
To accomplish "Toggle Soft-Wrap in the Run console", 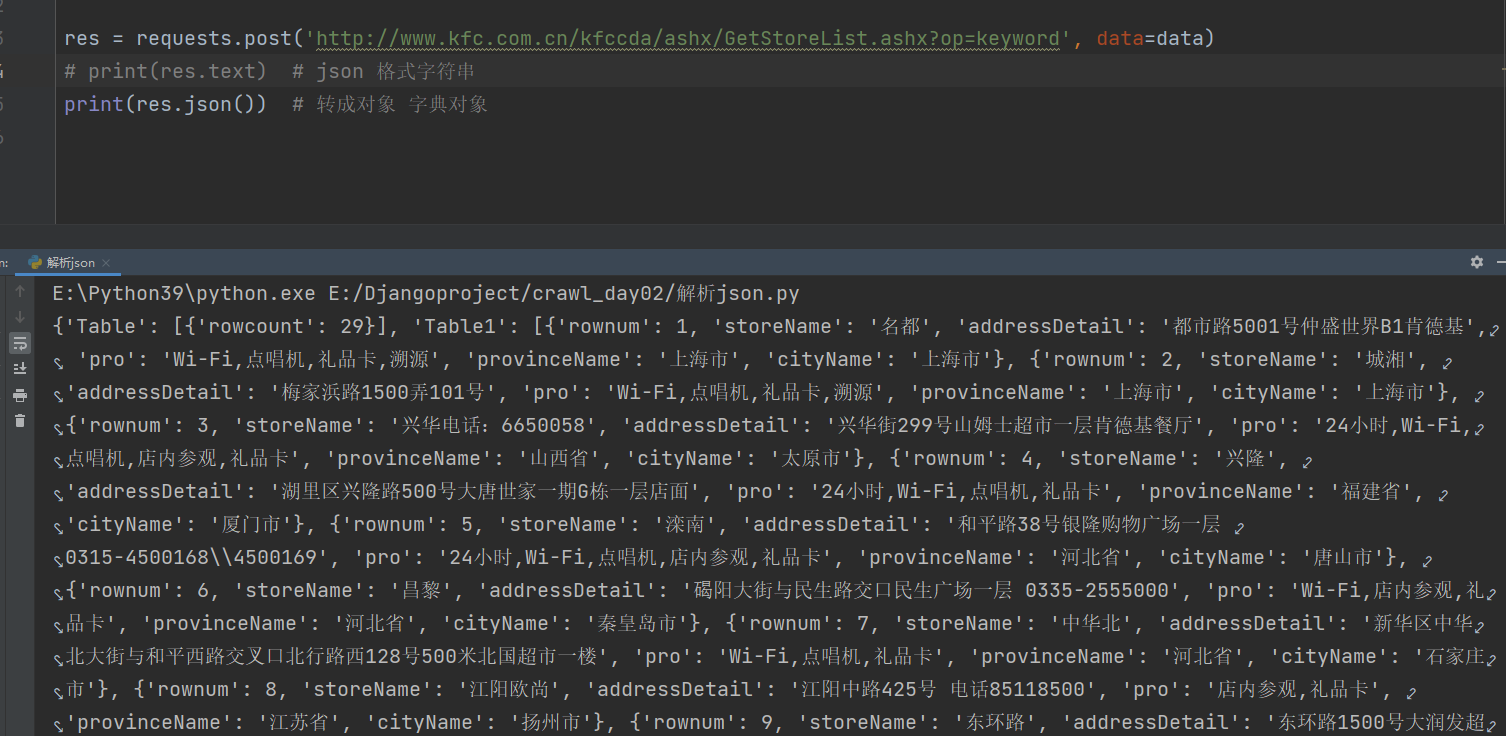I will (19, 343).
